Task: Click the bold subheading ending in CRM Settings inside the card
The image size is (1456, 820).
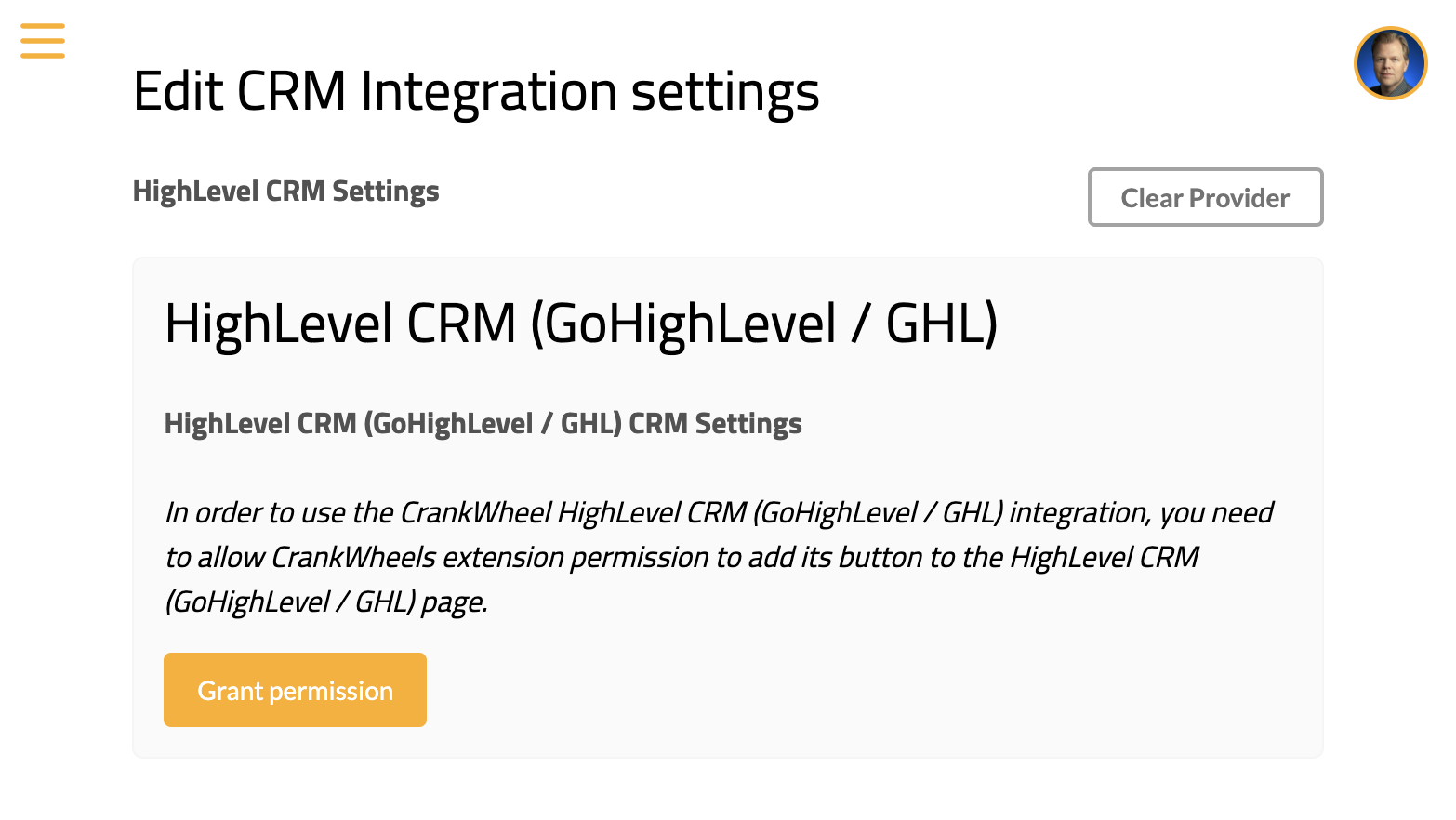Action: [x=483, y=424]
